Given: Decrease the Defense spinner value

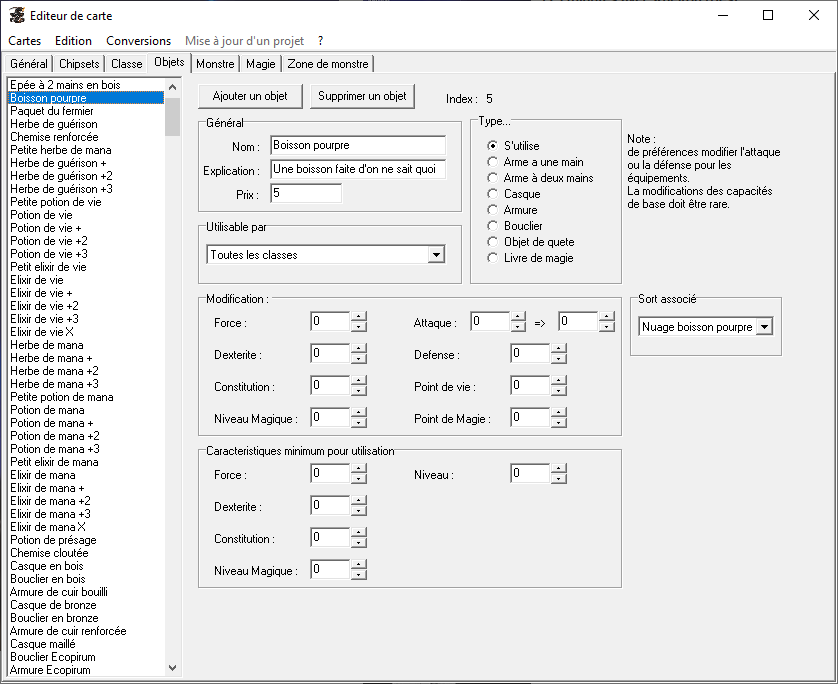Looking at the screenshot, I should tap(558, 359).
